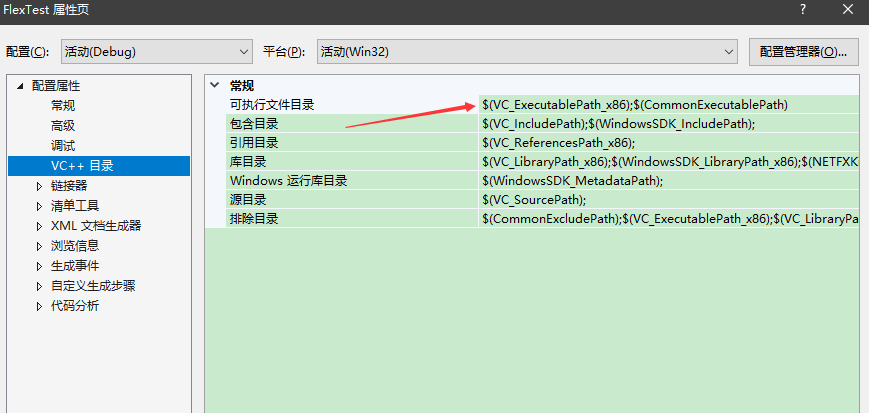Screen dimensions: 869x413
Task: Click the 库目录 value field
Action: (667, 162)
